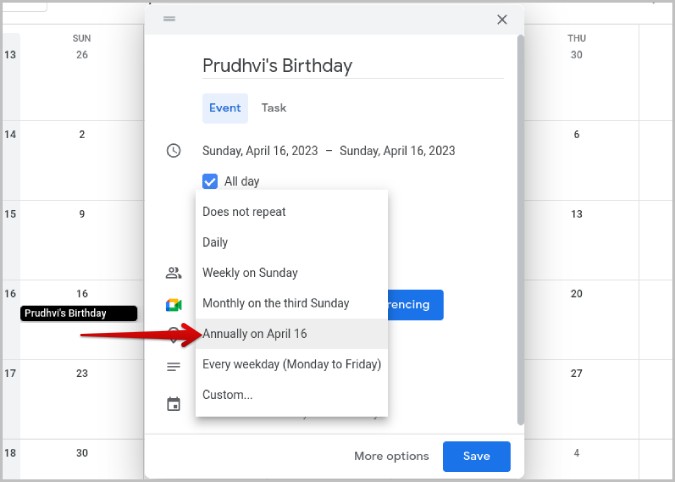Open Prudhvi's Birthday event chip in calendar
This screenshot has height=482, width=675.
coord(79,313)
